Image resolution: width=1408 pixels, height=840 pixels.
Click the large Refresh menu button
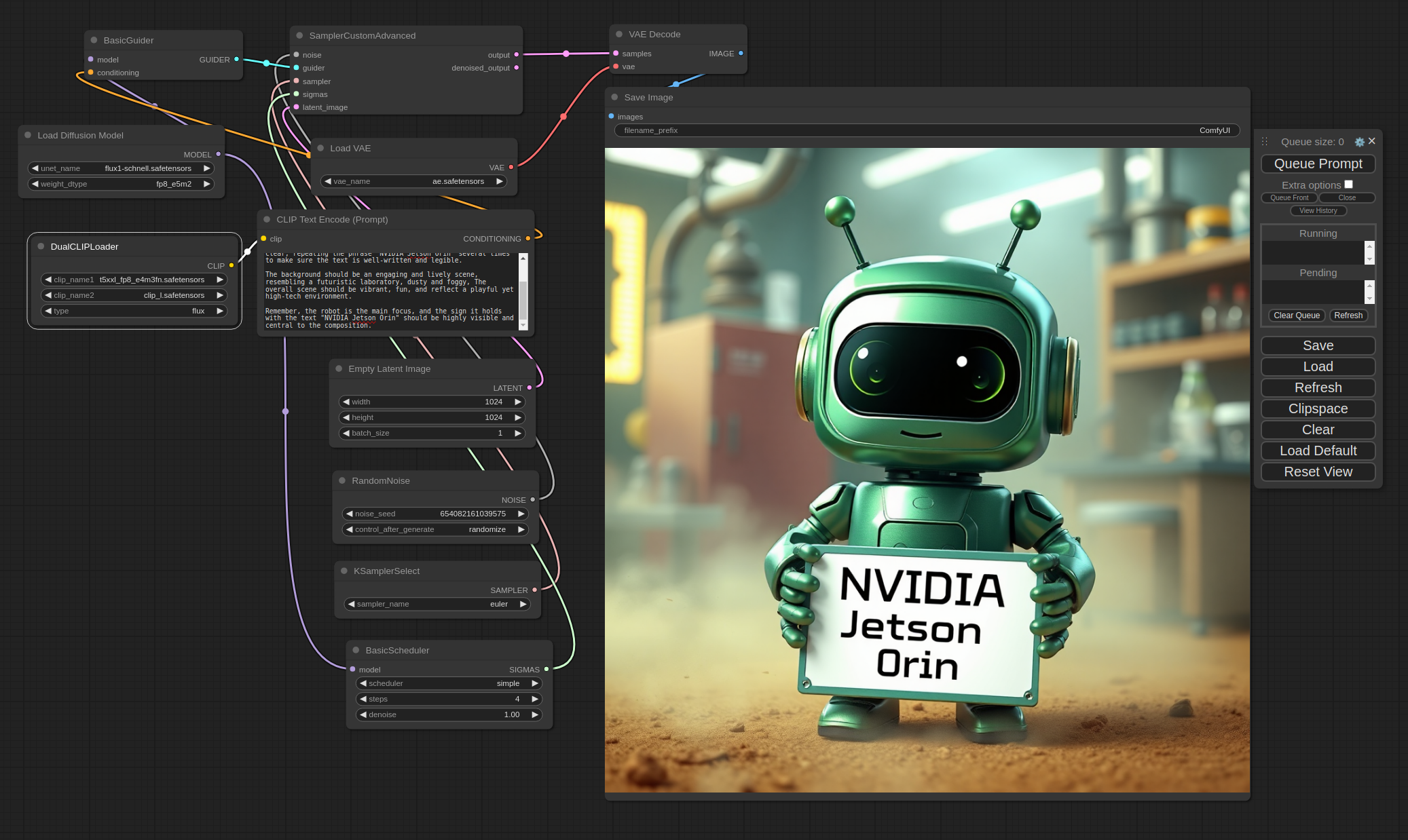(1318, 387)
